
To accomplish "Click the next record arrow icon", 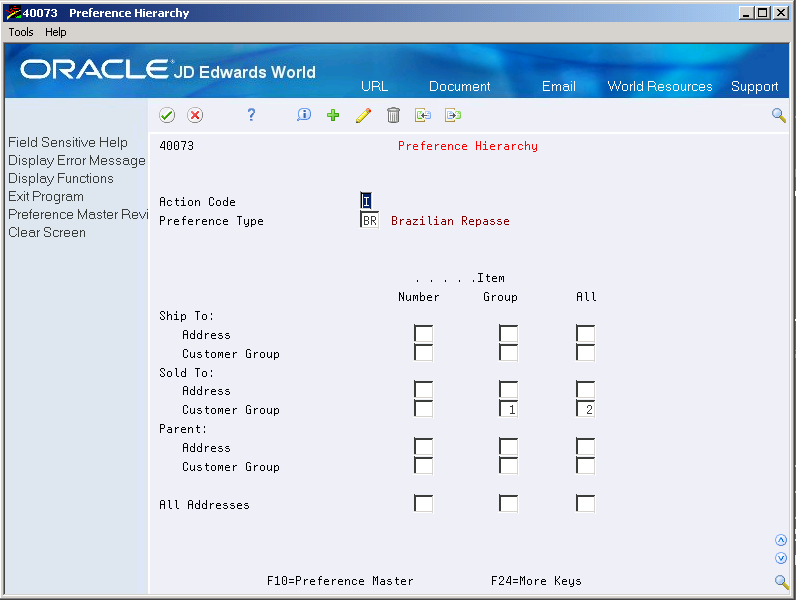I will point(453,115).
